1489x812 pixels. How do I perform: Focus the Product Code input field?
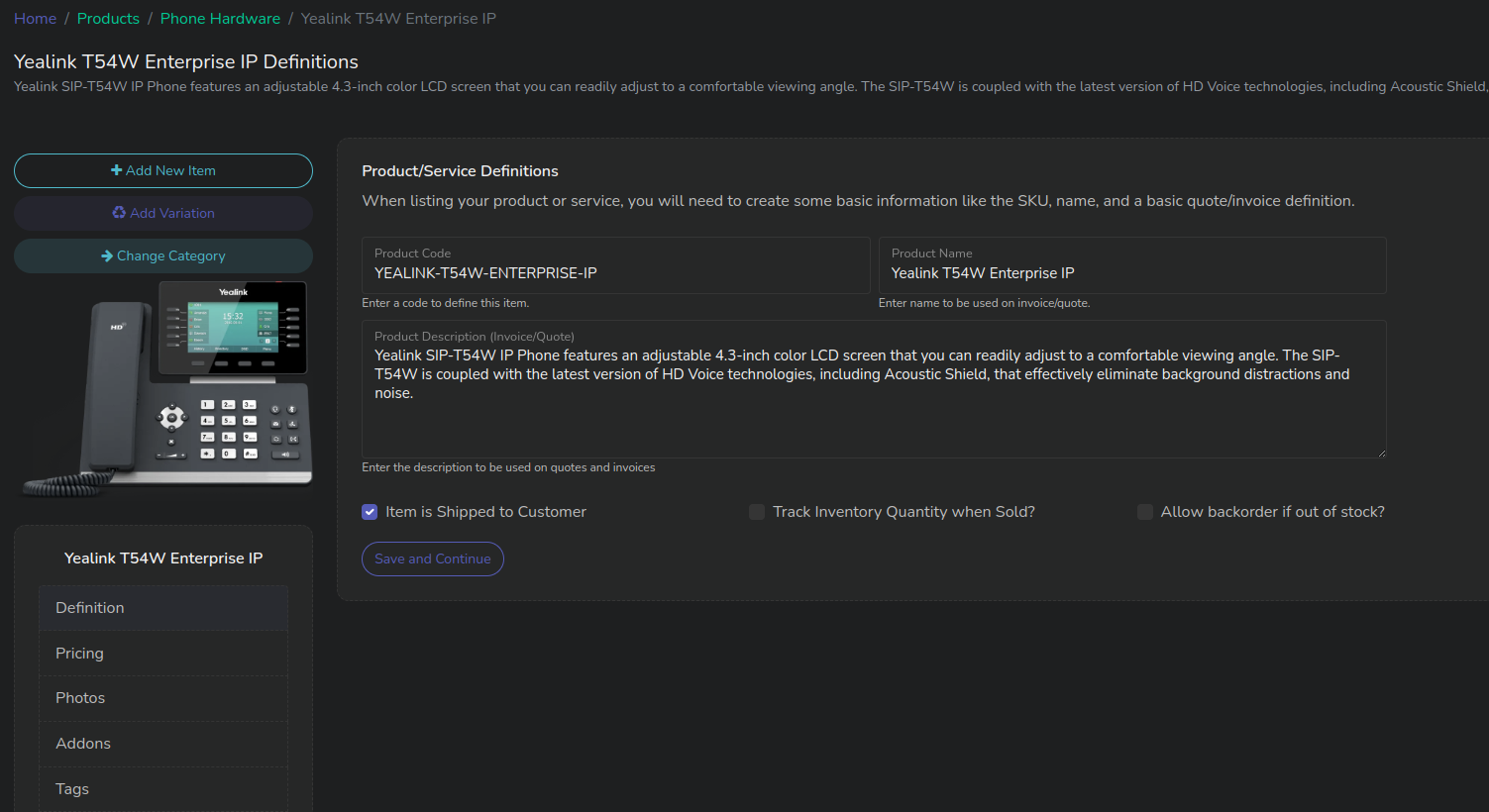pyautogui.click(x=616, y=265)
